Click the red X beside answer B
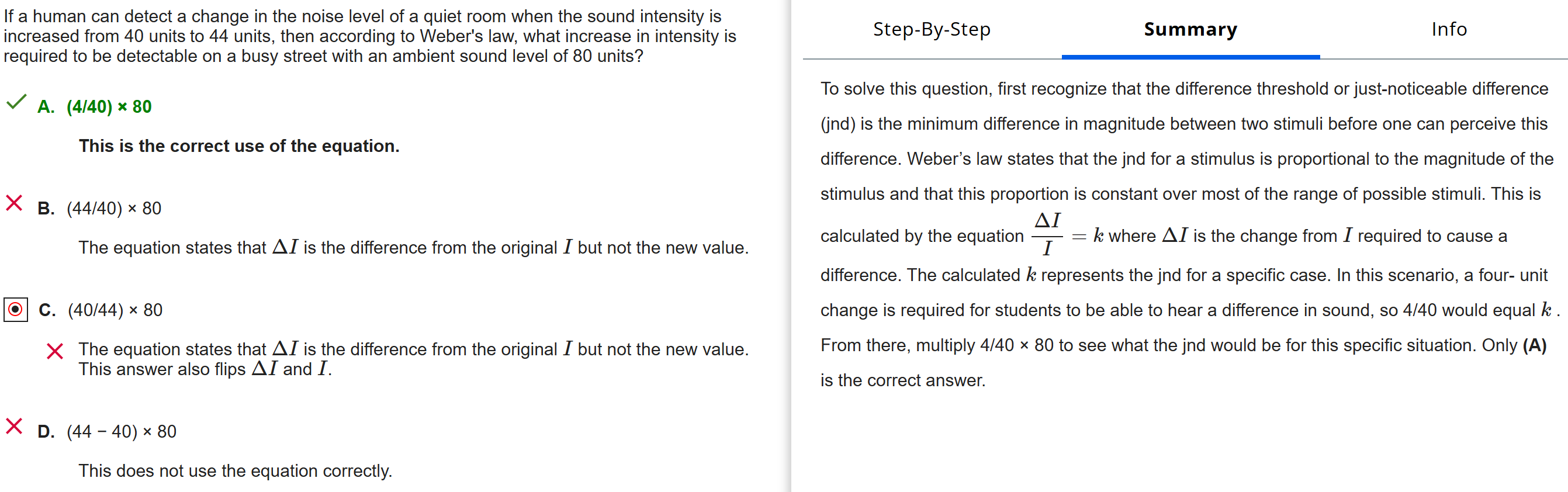 point(14,203)
